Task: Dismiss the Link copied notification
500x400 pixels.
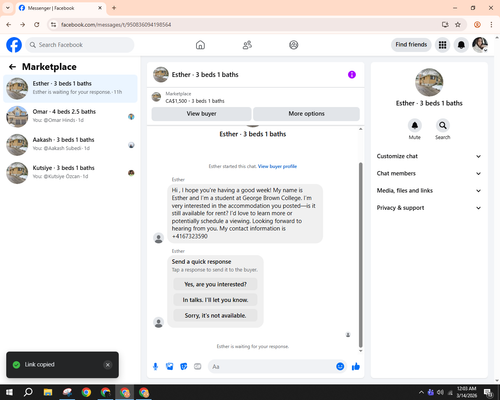Action: click(108, 365)
